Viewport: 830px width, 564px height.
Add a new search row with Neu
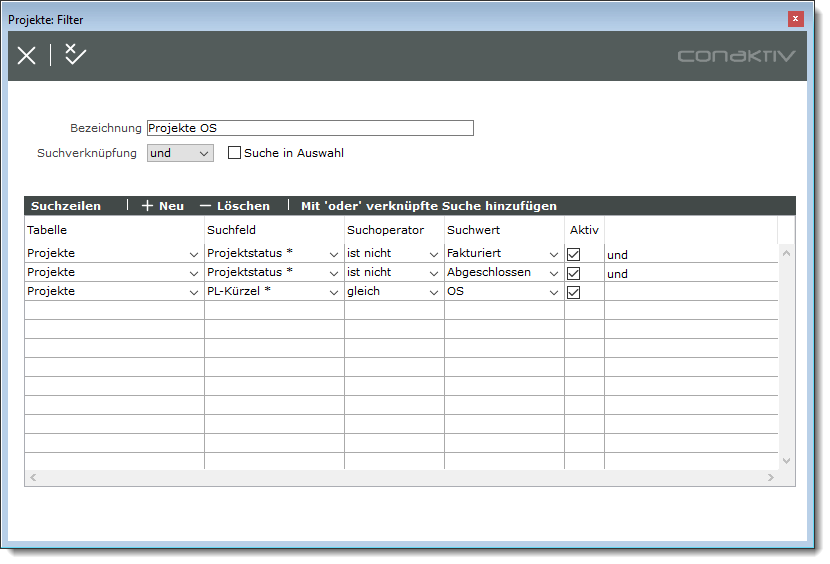click(x=162, y=206)
